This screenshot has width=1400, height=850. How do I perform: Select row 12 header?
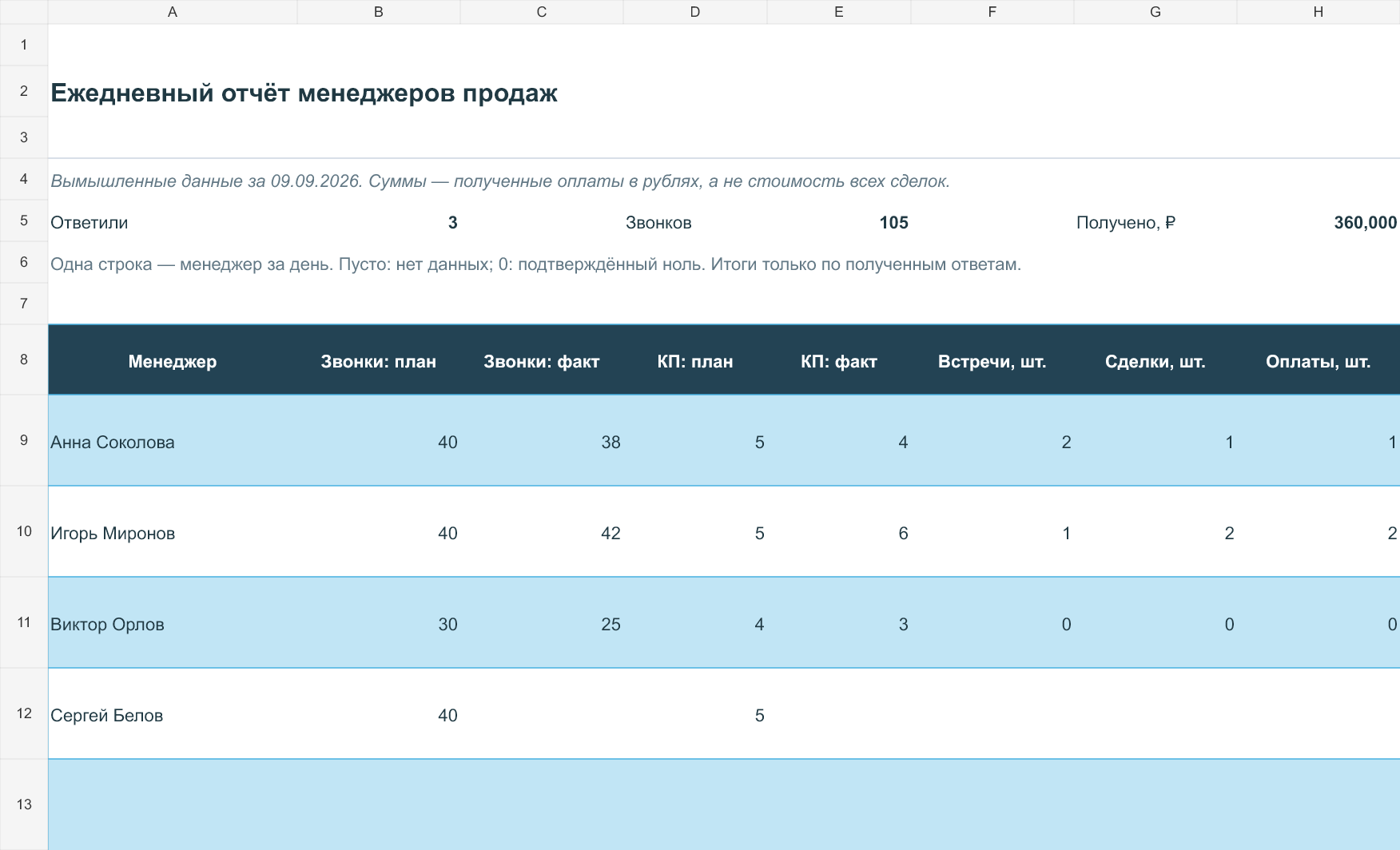tap(24, 713)
